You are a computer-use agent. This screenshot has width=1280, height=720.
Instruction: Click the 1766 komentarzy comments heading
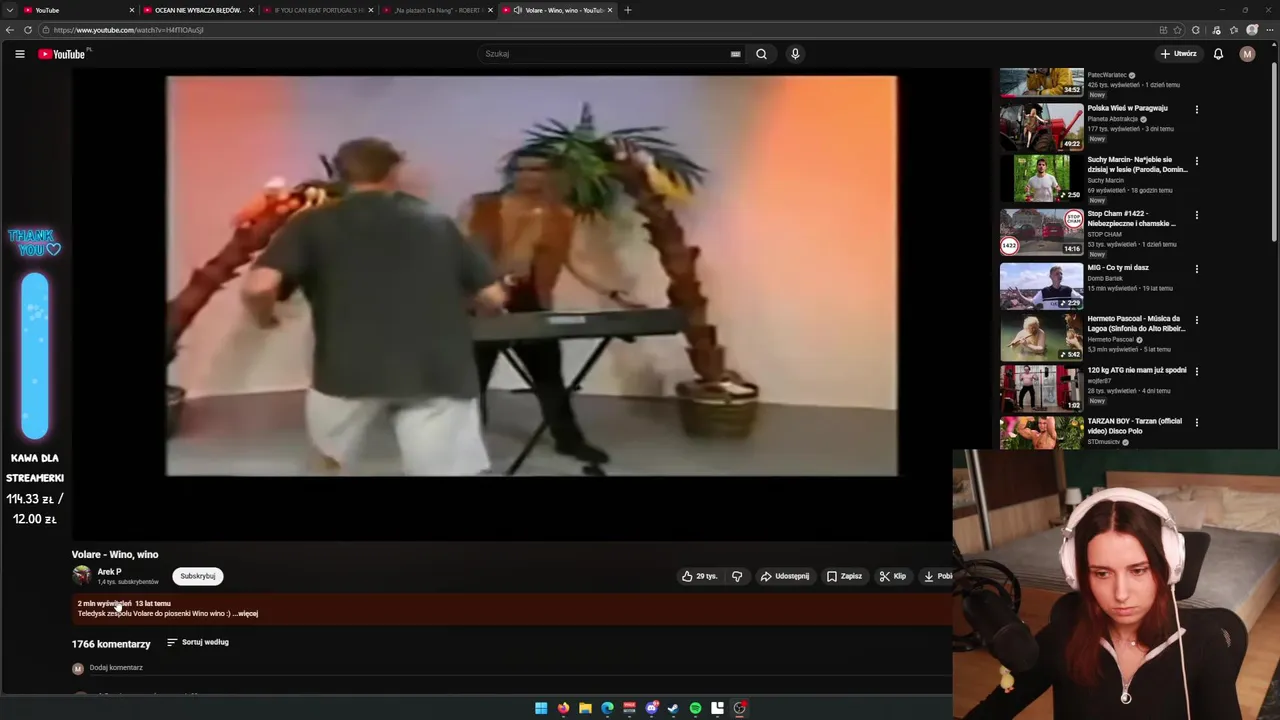point(111,644)
